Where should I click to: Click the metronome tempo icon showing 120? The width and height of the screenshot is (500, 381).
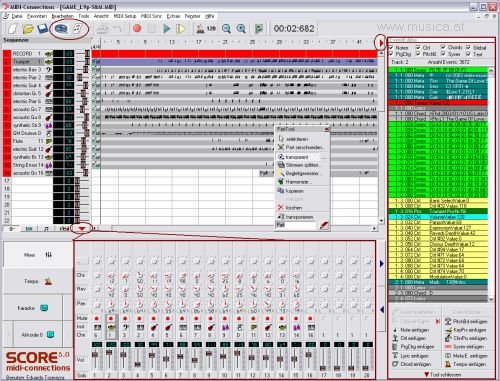(x=206, y=29)
